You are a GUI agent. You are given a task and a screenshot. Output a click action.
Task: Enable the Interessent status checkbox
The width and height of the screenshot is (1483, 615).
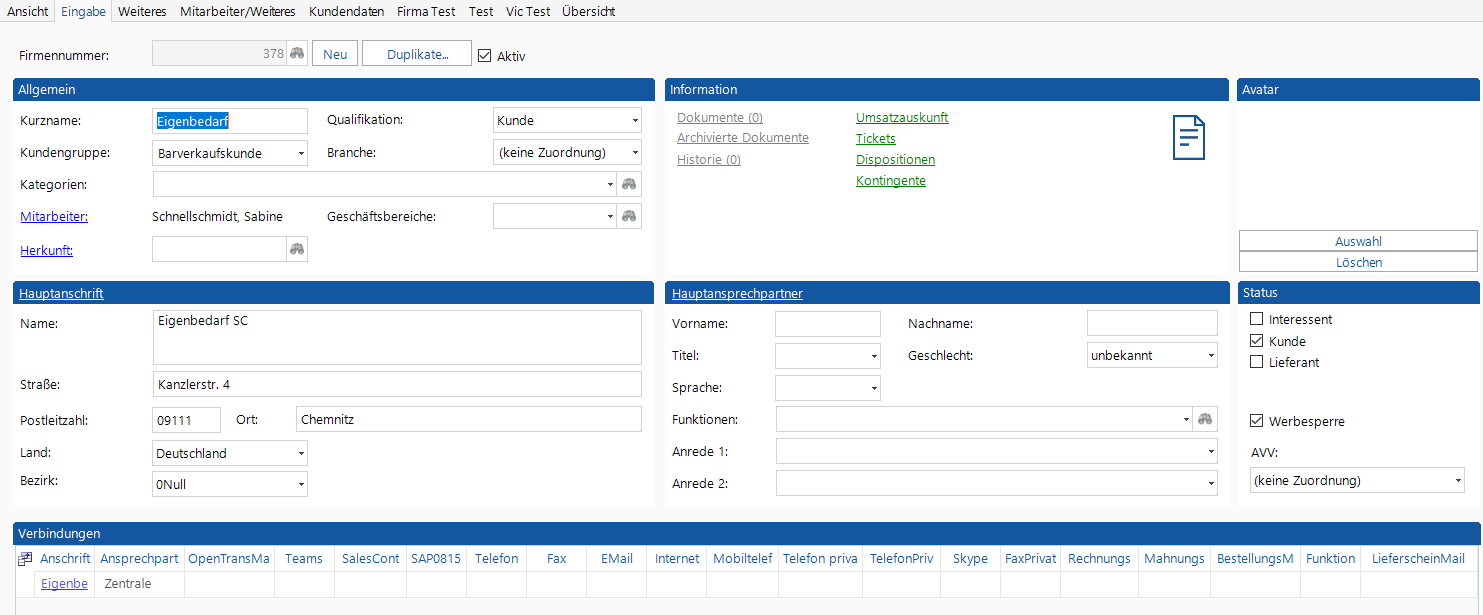click(1257, 319)
